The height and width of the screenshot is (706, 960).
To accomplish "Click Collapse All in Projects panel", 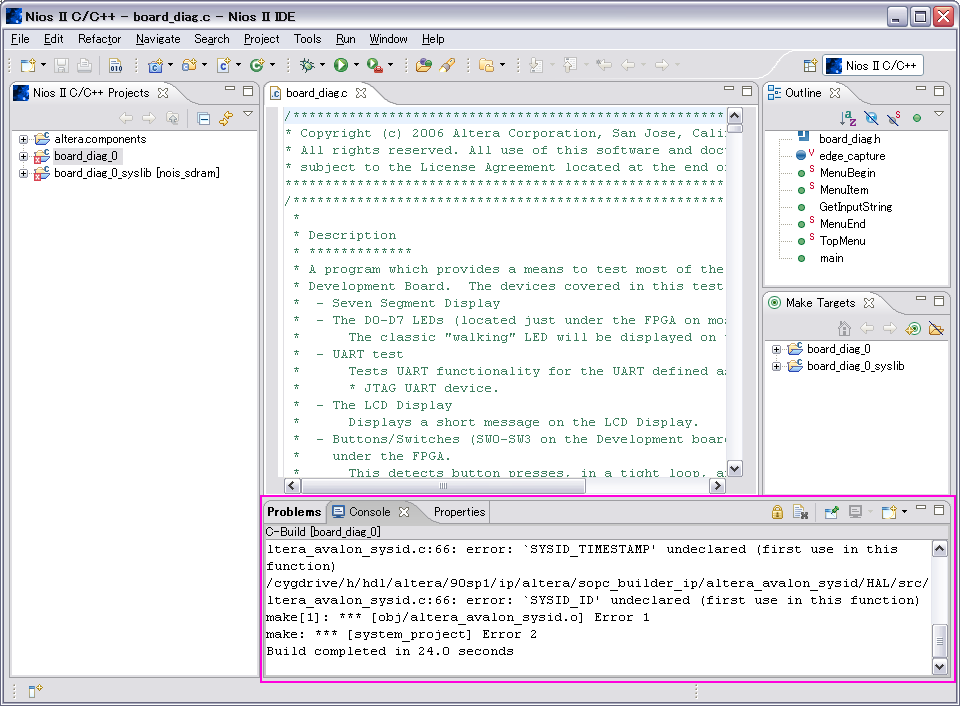I will (204, 118).
